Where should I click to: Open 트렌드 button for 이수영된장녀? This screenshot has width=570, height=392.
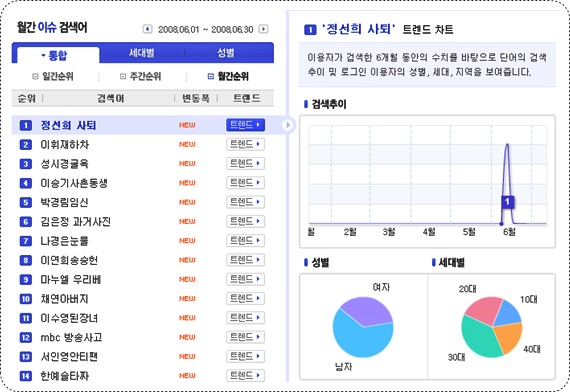point(245,317)
